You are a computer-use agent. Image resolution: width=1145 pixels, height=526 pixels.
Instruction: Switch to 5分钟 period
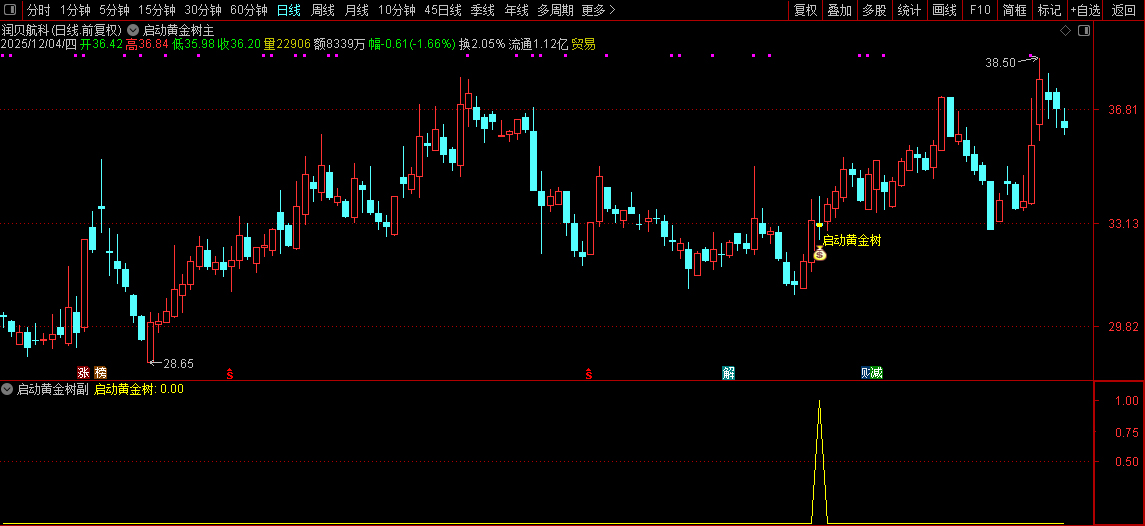click(115, 10)
